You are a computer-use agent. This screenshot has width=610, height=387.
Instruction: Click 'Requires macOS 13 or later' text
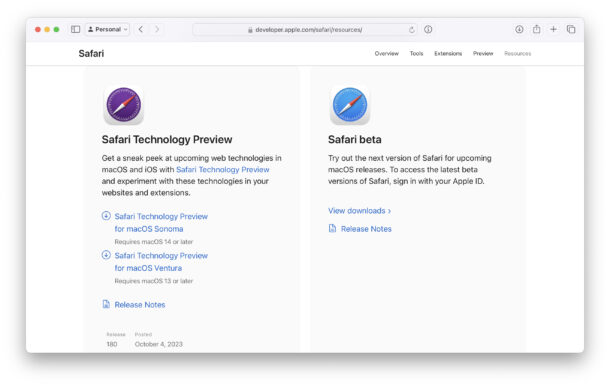tap(154, 281)
